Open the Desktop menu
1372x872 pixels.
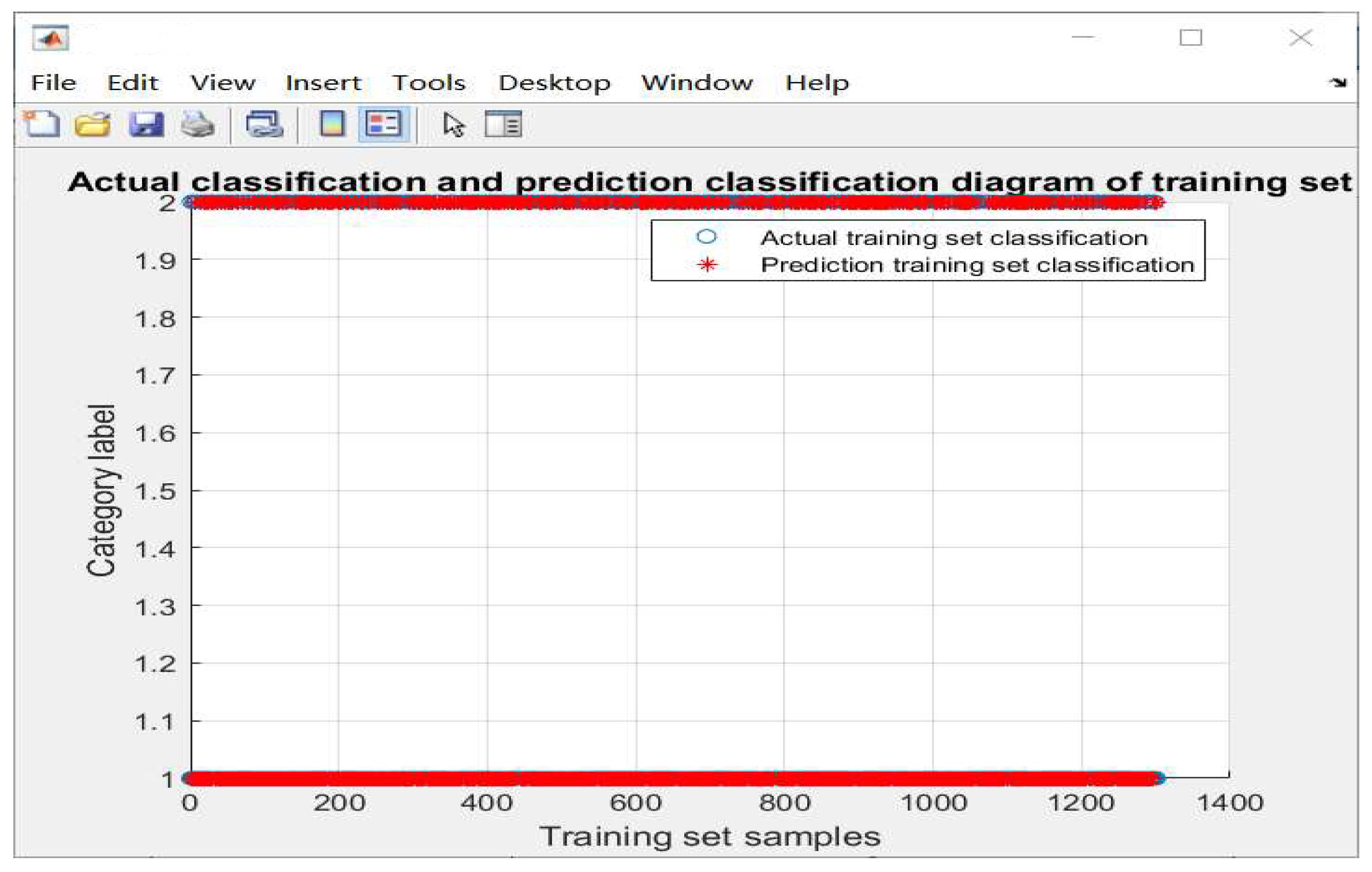coord(554,84)
